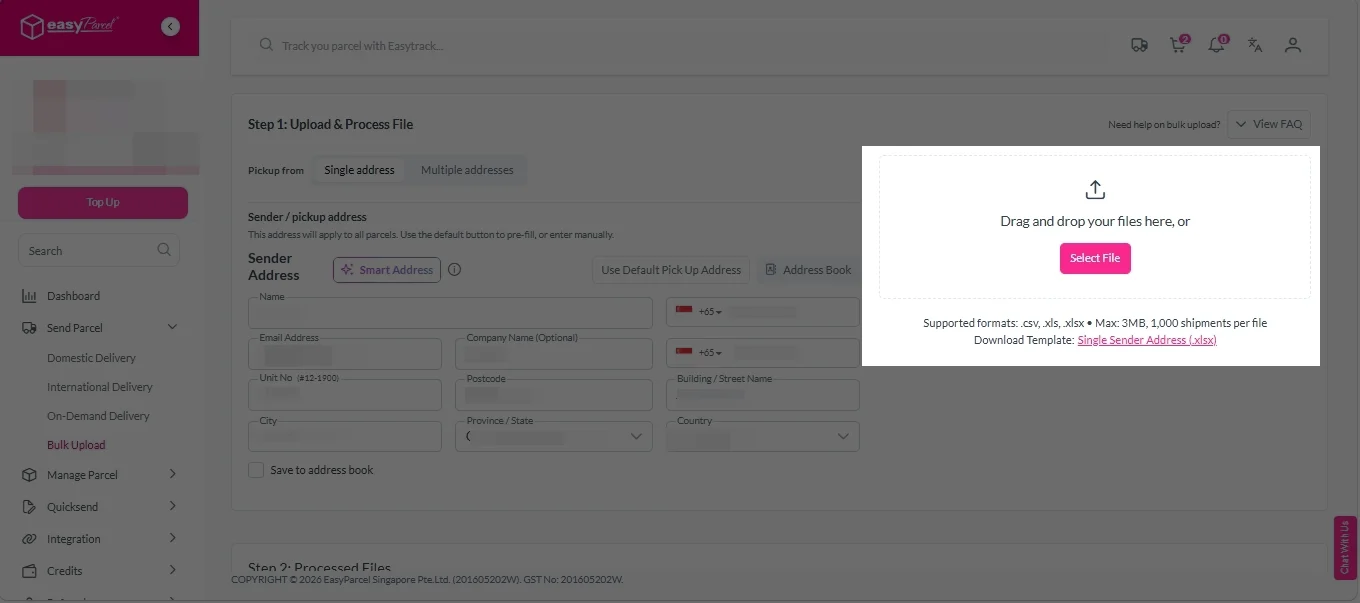Enable Save to address book
The height and width of the screenshot is (603, 1360).
click(256, 469)
